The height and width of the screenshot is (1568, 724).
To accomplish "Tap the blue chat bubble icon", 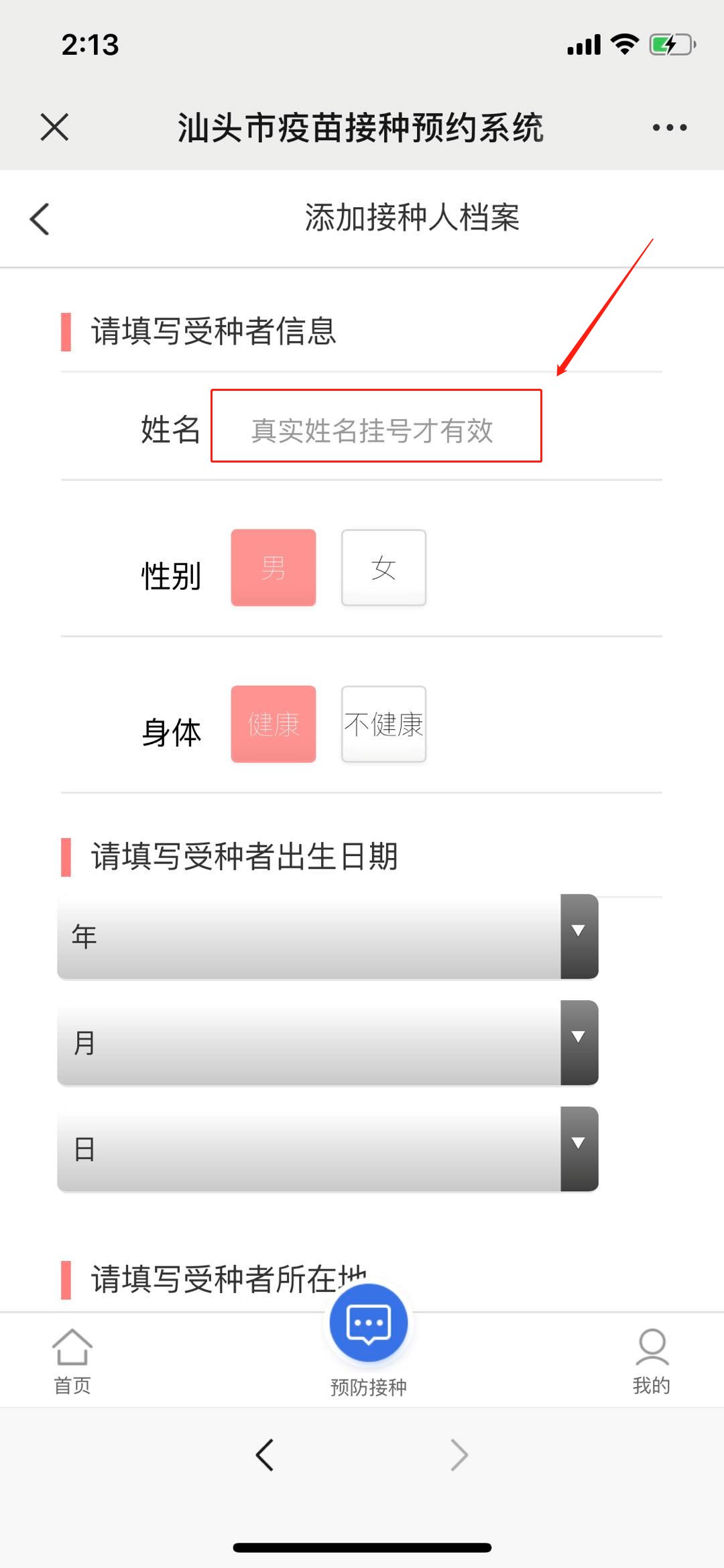I will tap(368, 1323).
